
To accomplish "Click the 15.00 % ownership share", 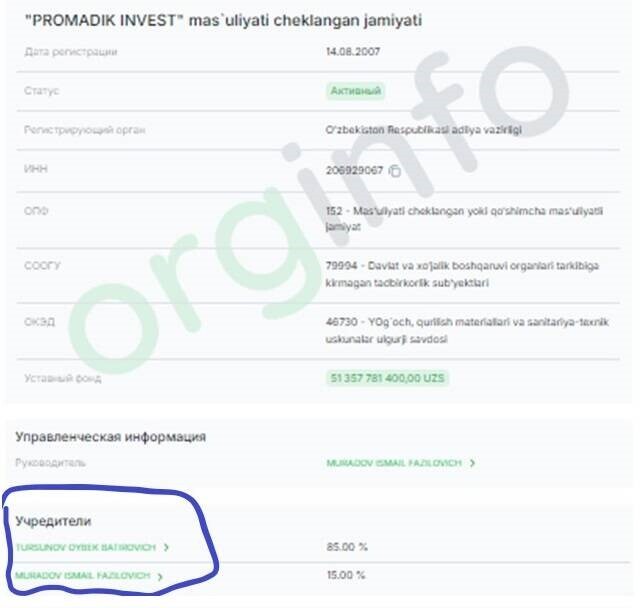I will tap(346, 575).
